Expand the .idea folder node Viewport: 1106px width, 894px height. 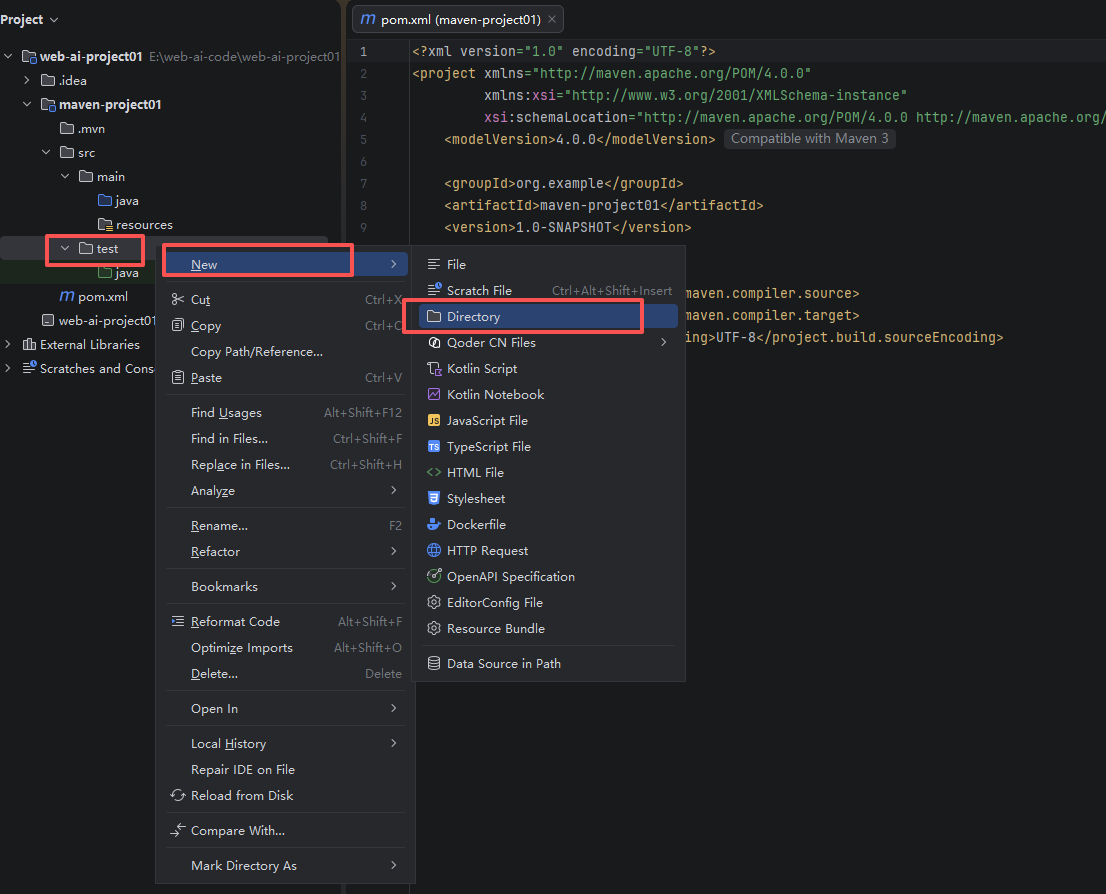click(27, 80)
